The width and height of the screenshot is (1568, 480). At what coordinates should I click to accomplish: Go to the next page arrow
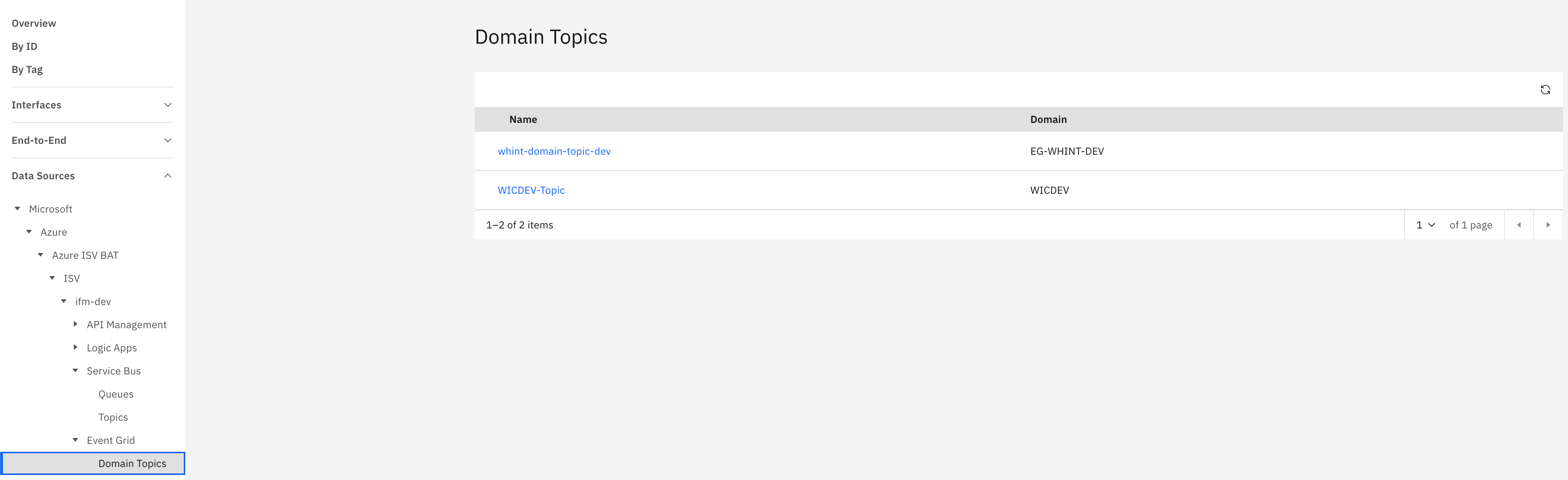1548,225
